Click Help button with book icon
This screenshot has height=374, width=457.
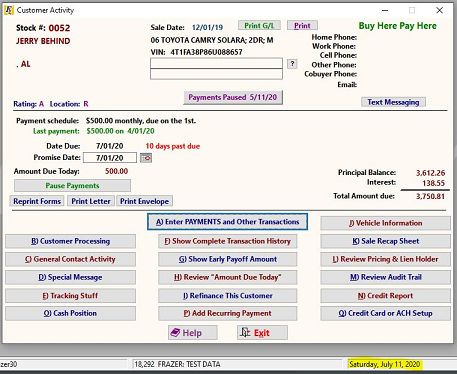pos(193,333)
